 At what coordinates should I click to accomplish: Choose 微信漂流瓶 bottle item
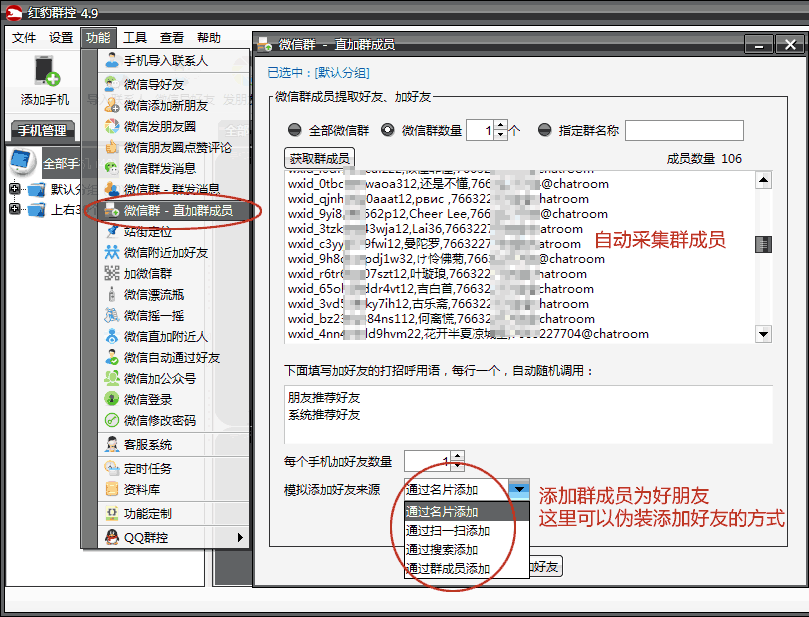(x=173, y=295)
